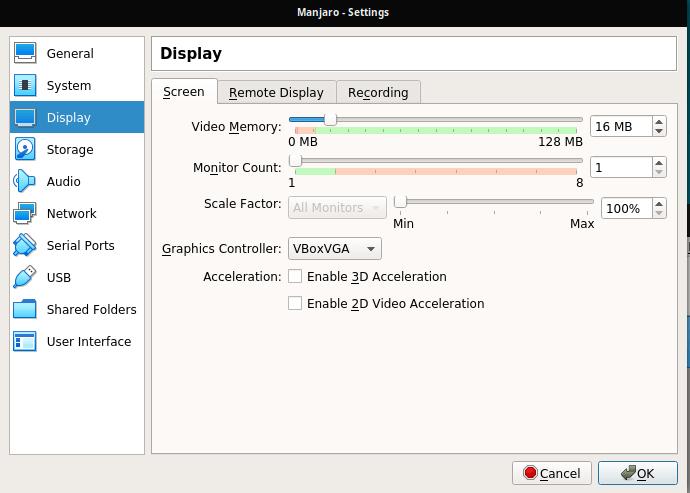Enable 3D Acceleration checkbox
Image resolution: width=690 pixels, height=493 pixels.
[295, 276]
